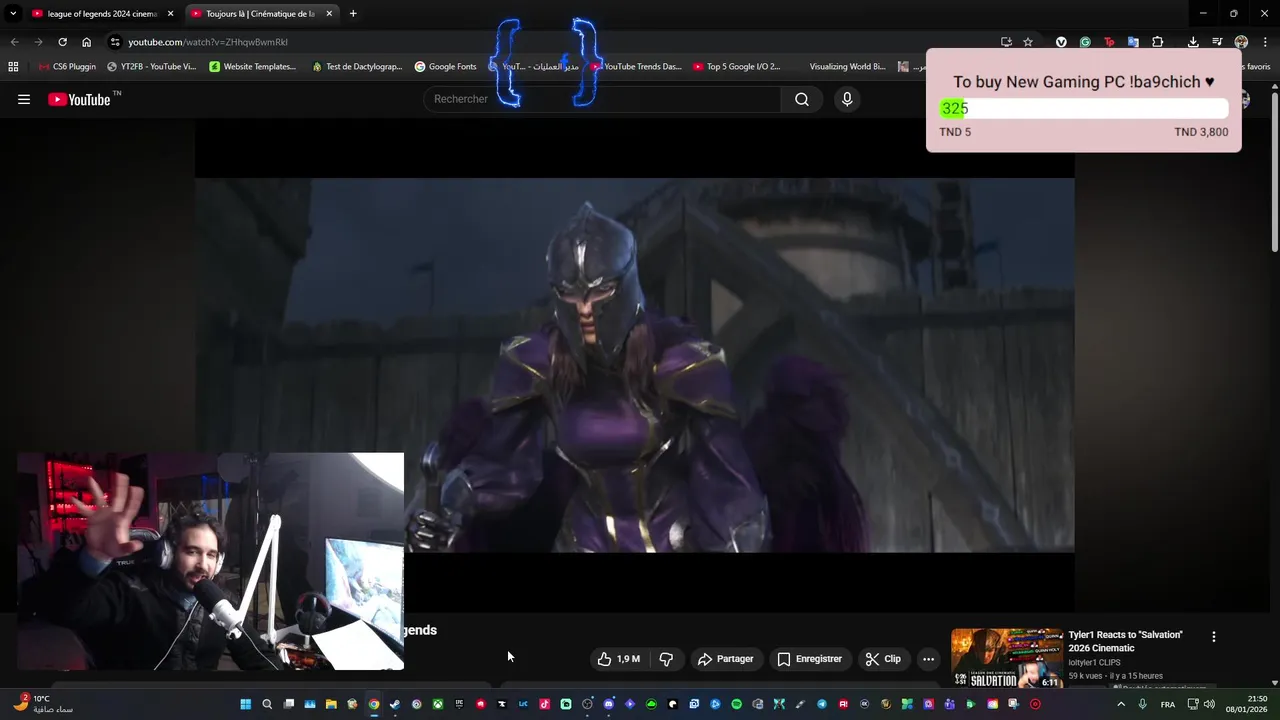Open Top 5 Google I/O 2... bookmark
This screenshot has width=1280, height=720.
737,67
